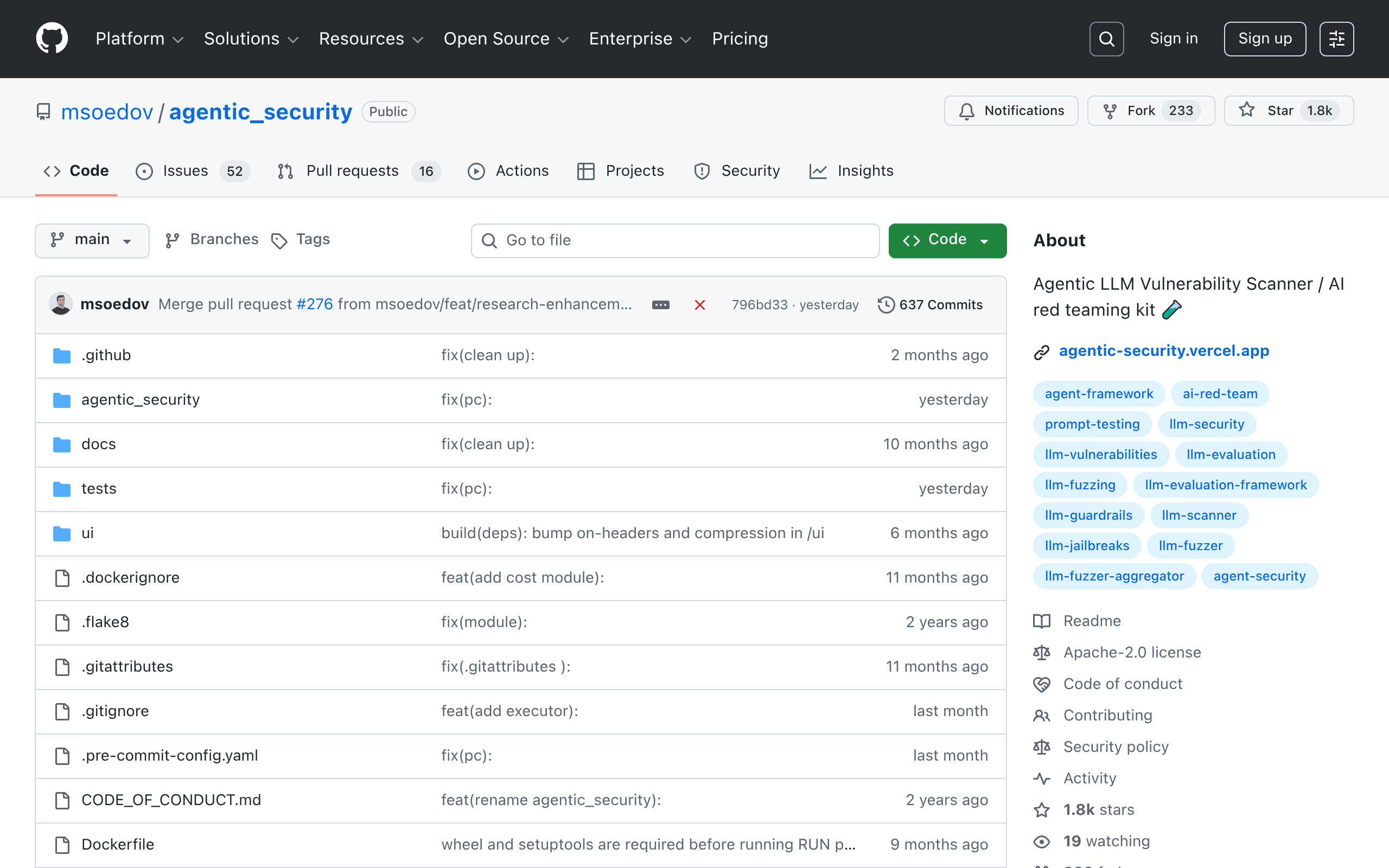Expand the Platform menu

pyautogui.click(x=139, y=39)
